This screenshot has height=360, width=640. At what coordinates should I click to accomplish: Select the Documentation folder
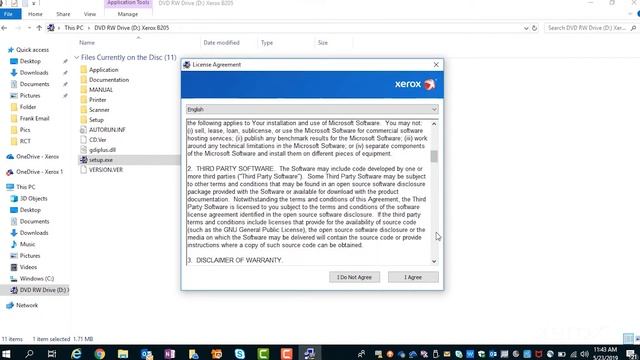tap(109, 80)
